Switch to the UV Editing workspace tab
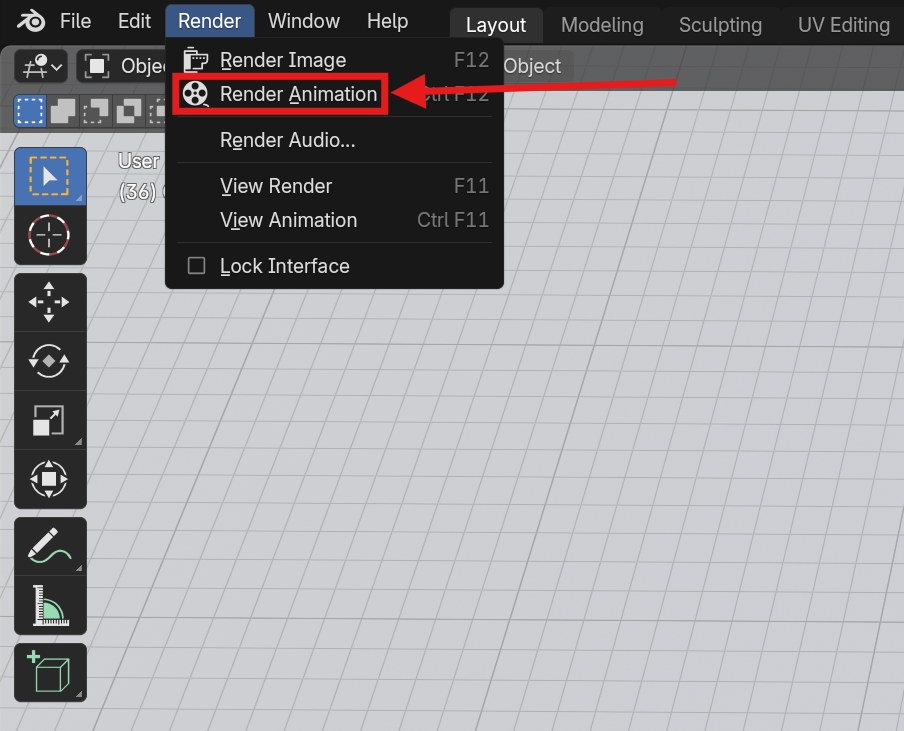904x731 pixels. pos(843,25)
